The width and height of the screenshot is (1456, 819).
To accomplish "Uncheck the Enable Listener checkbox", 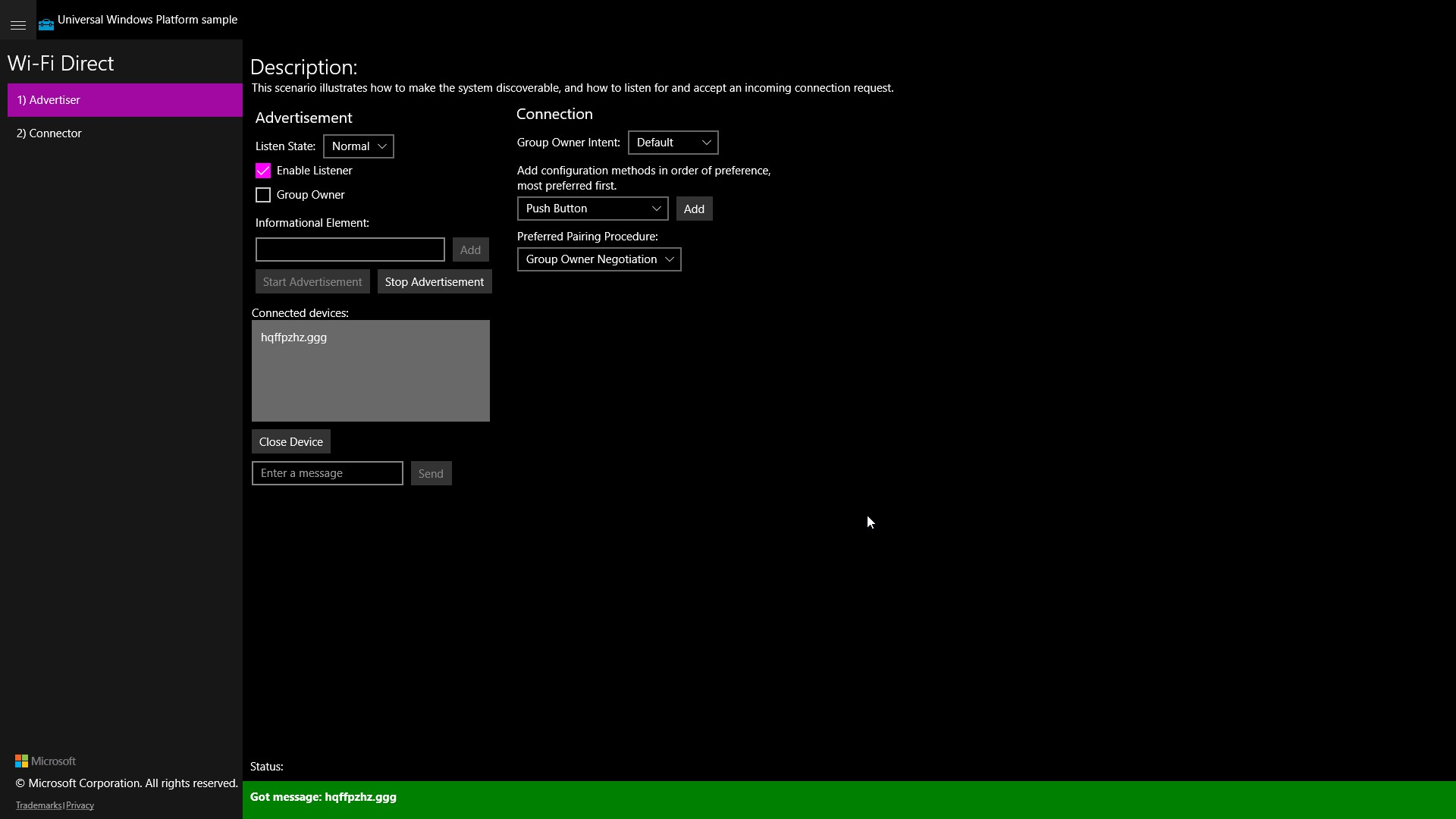I will [x=263, y=171].
